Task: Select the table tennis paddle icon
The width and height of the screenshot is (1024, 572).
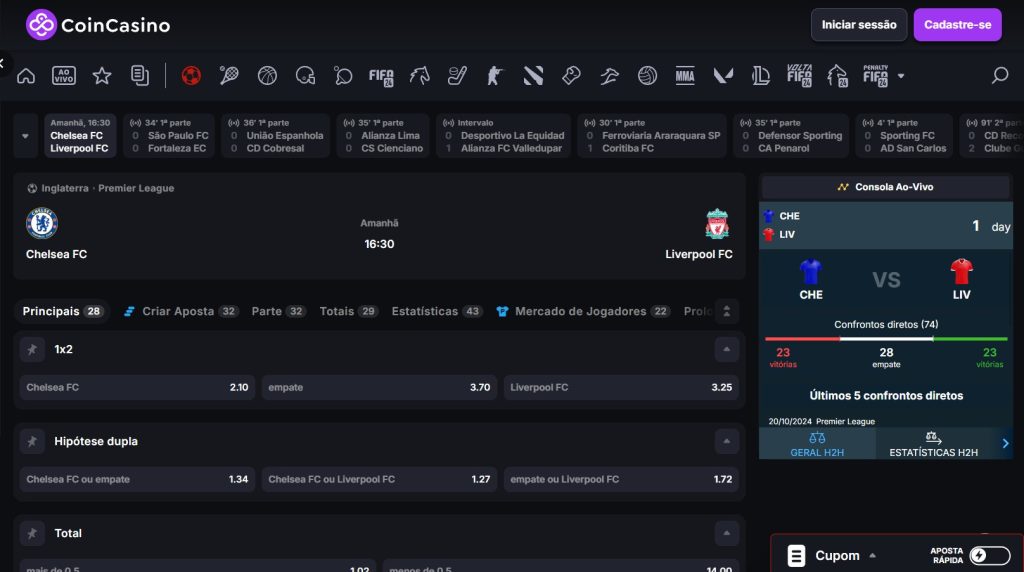Action: 343,76
